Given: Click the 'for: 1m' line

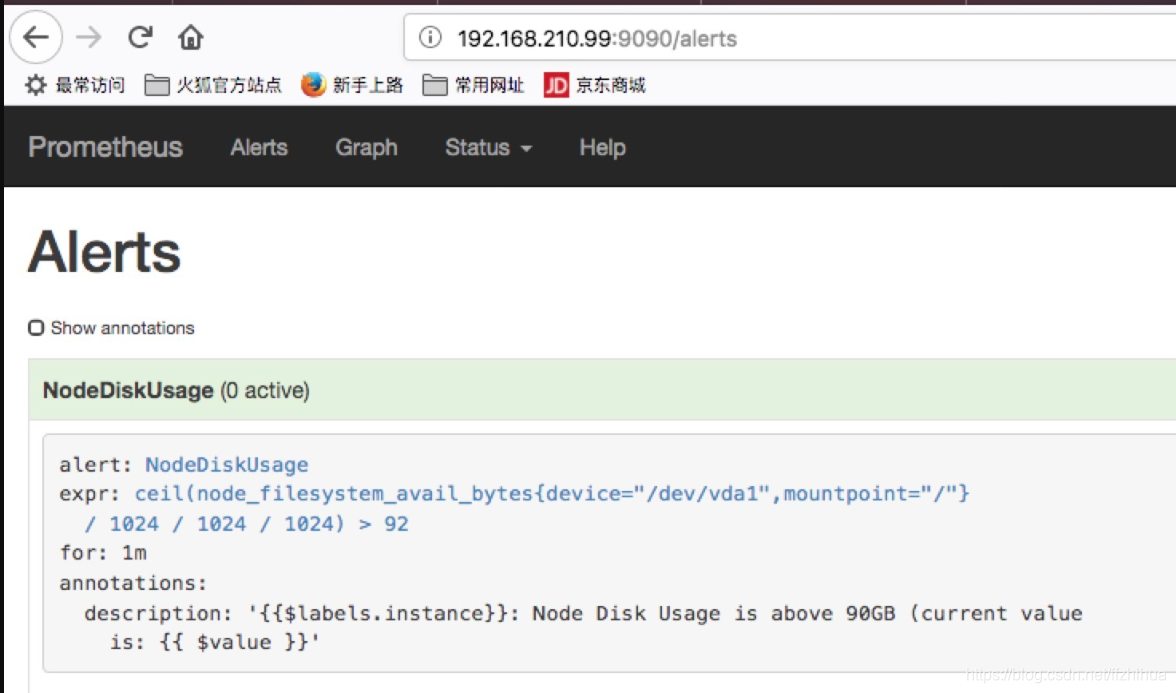Looking at the screenshot, I should pyautogui.click(x=104, y=553).
